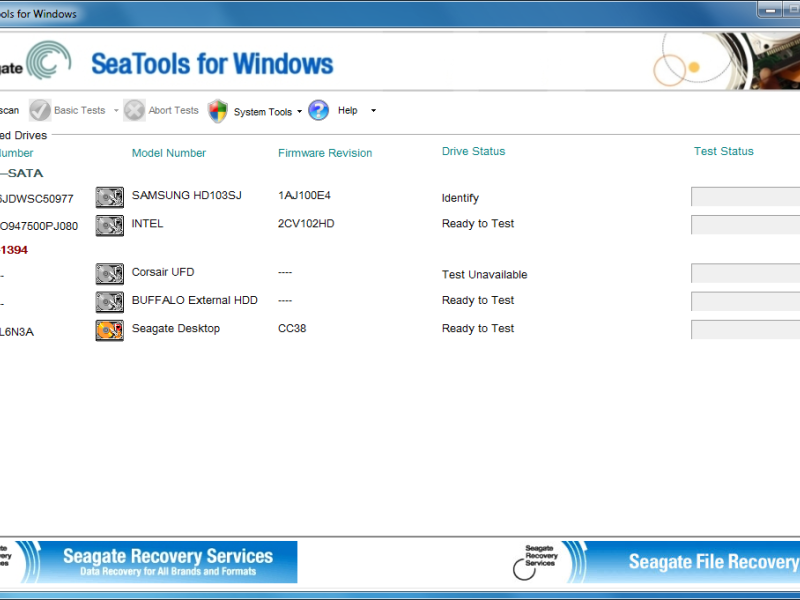Select the Corsair UFD drive icon

110,274
